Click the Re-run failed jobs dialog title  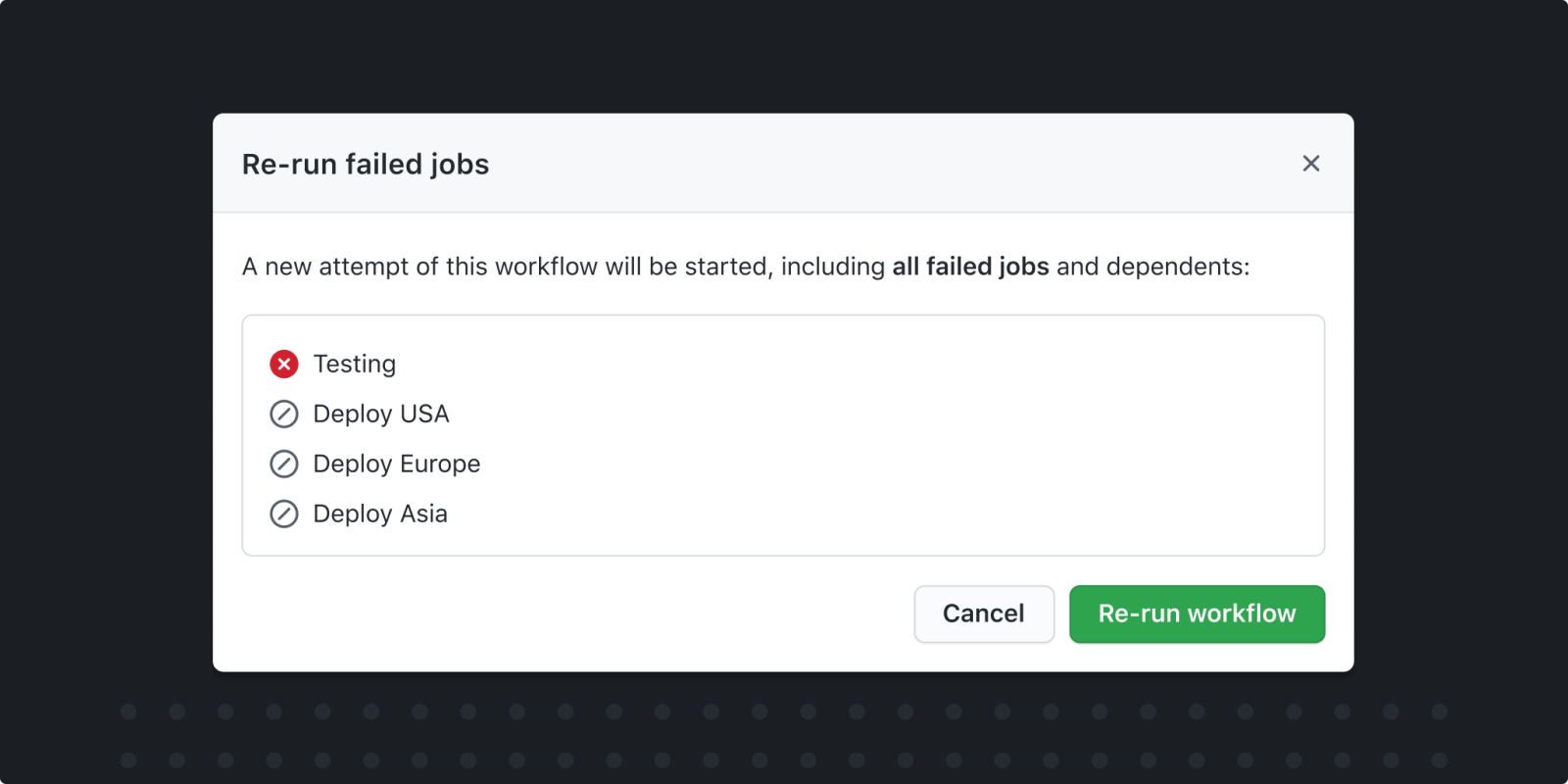pyautogui.click(x=366, y=164)
